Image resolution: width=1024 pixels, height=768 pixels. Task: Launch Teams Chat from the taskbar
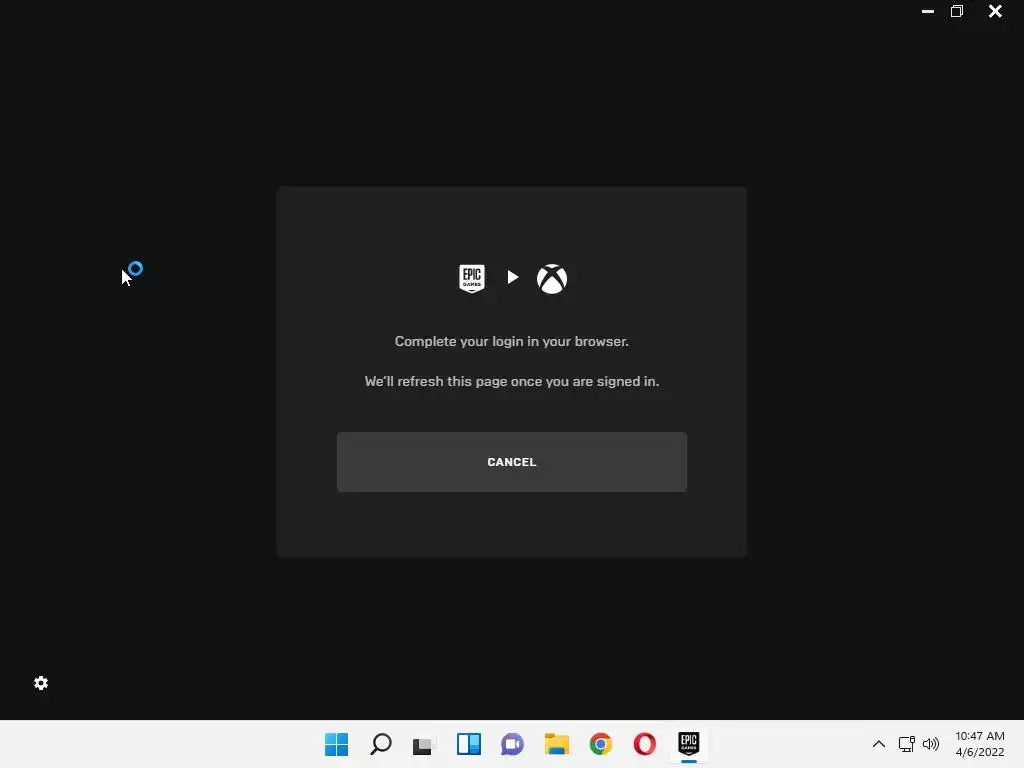pos(512,744)
